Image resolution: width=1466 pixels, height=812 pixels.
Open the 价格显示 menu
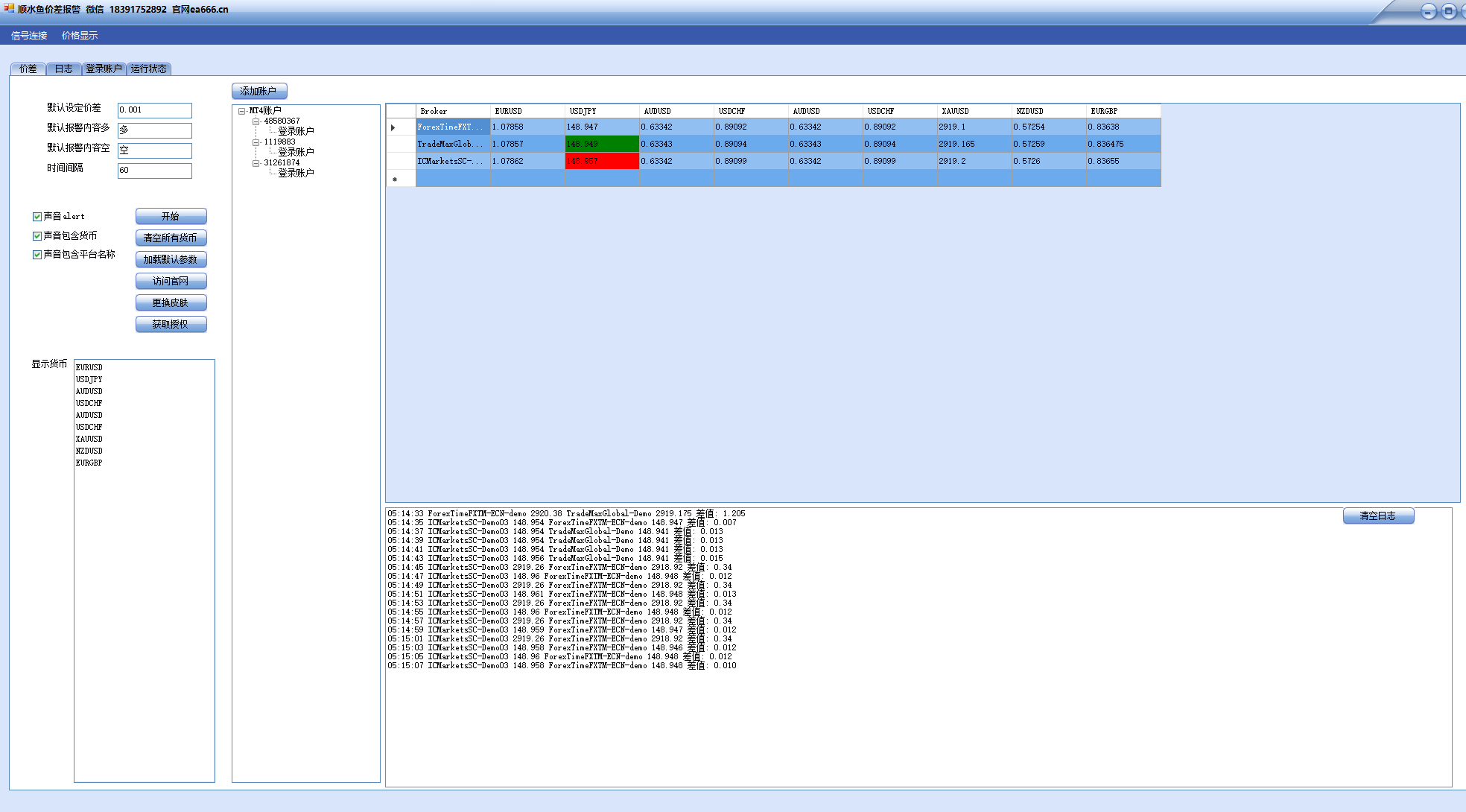pos(80,36)
